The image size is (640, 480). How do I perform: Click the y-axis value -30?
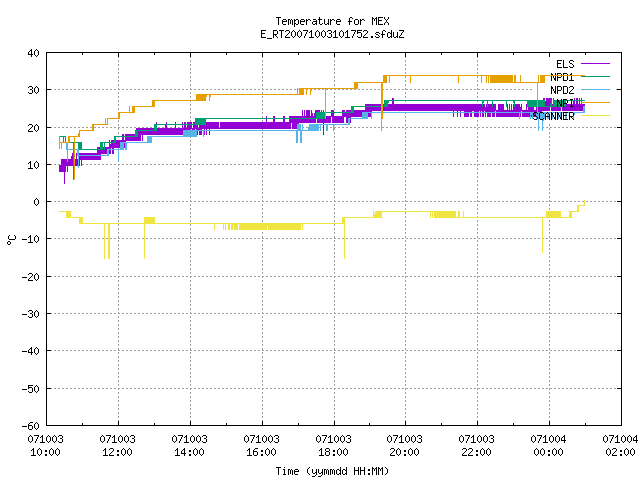[31, 314]
